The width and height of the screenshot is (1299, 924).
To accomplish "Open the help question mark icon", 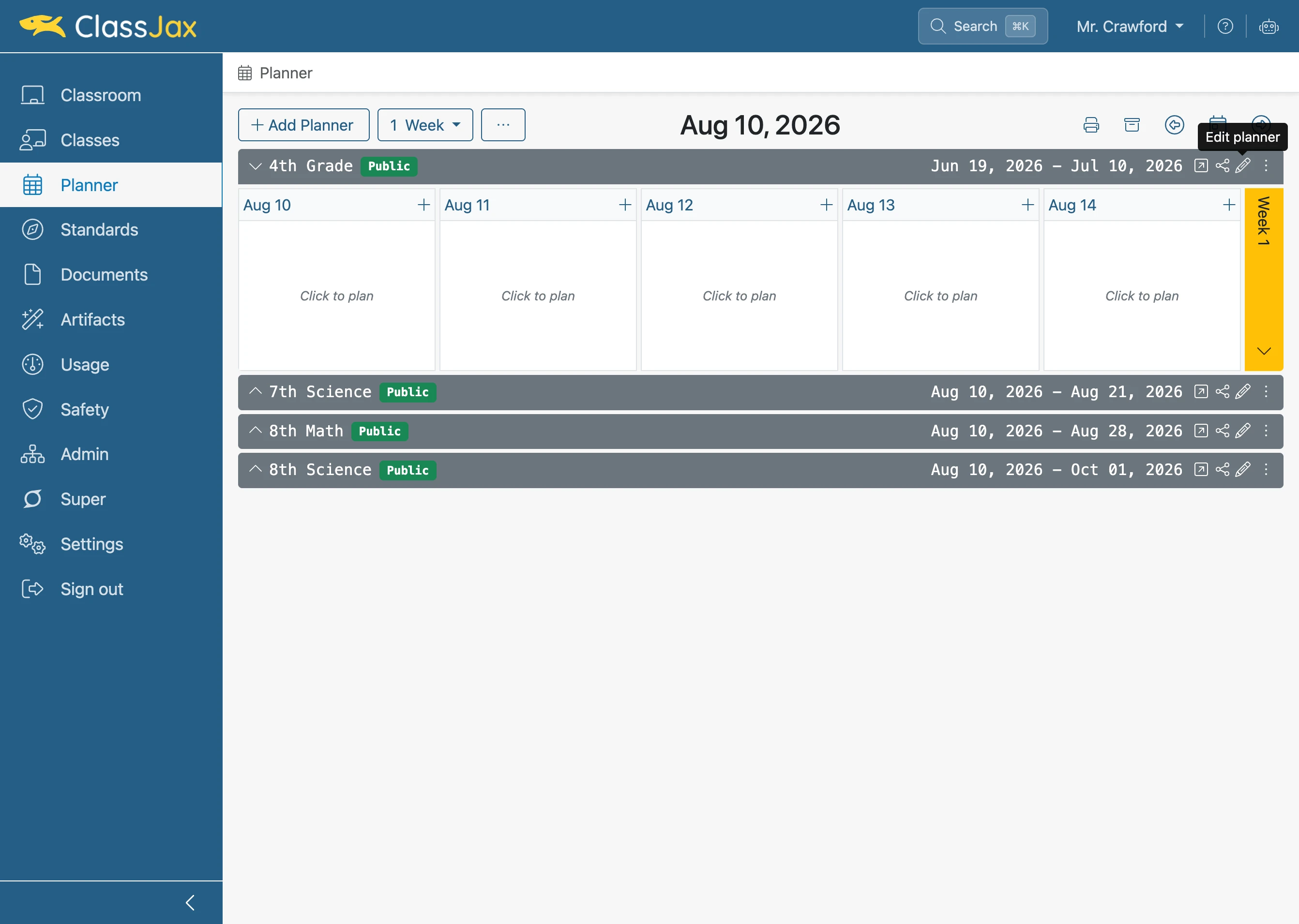I will 1225,26.
